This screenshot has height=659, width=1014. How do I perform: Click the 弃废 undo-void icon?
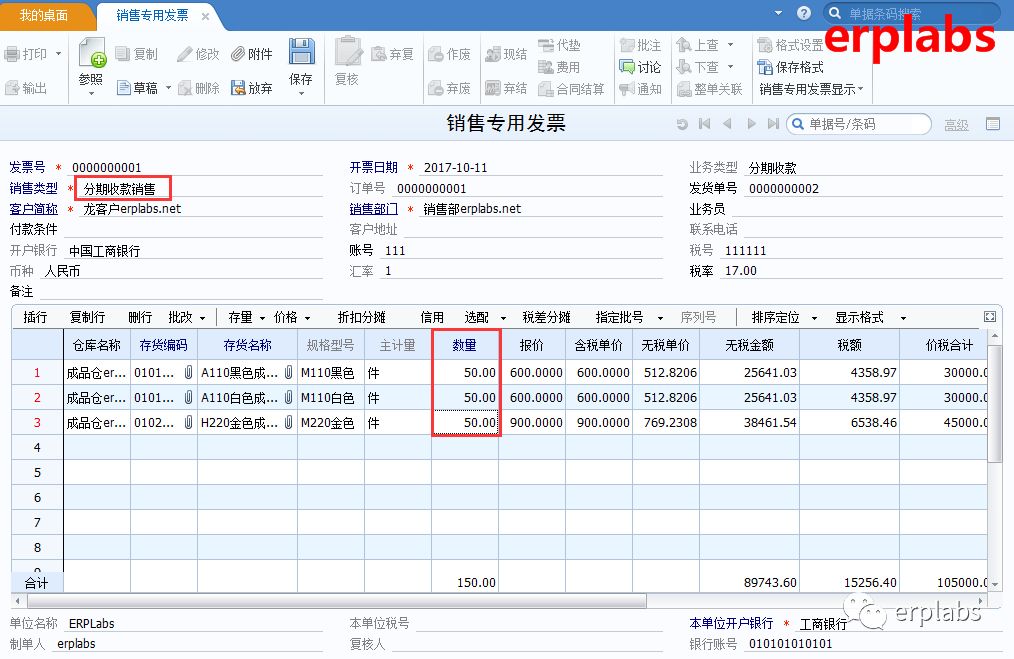coord(435,88)
